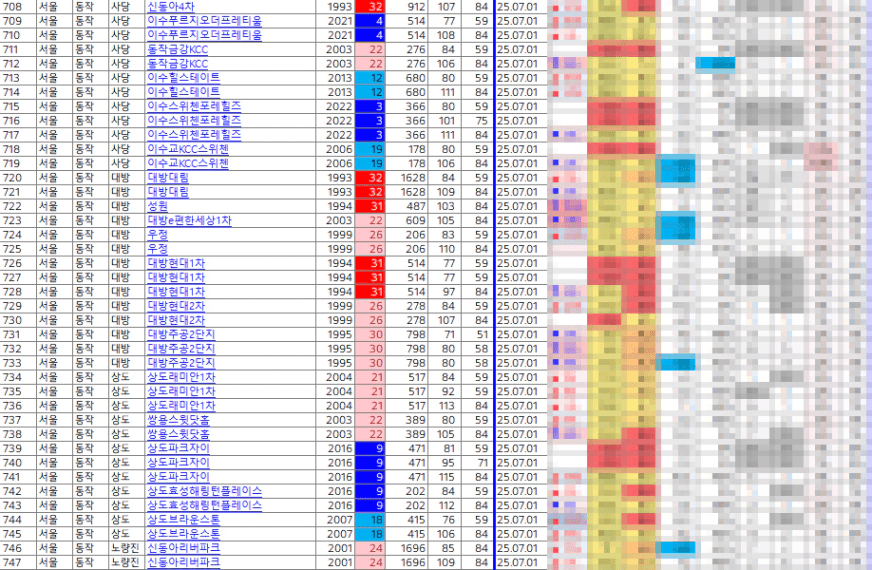The image size is (872, 570).
Task: Open 이수푸르지오더프레티움 link in row 710
Action: click(204, 35)
